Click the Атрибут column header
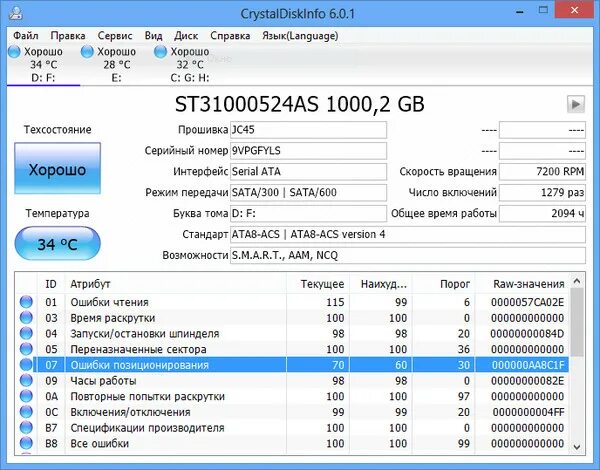Viewport: 600px width, 470px height. pyautogui.click(x=175, y=284)
